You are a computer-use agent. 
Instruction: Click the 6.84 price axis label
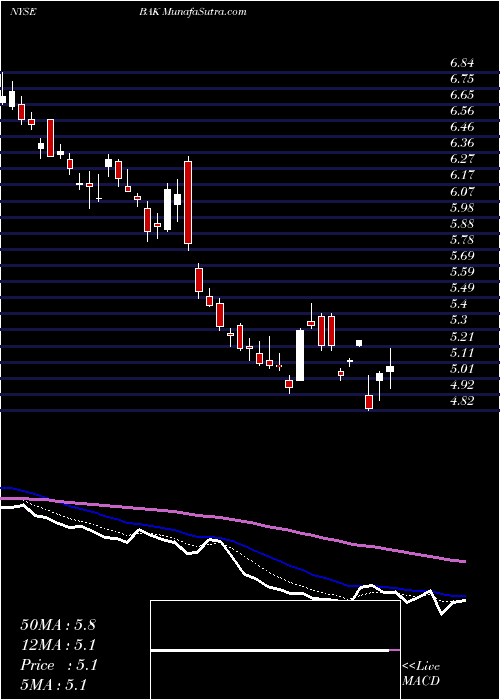462,63
